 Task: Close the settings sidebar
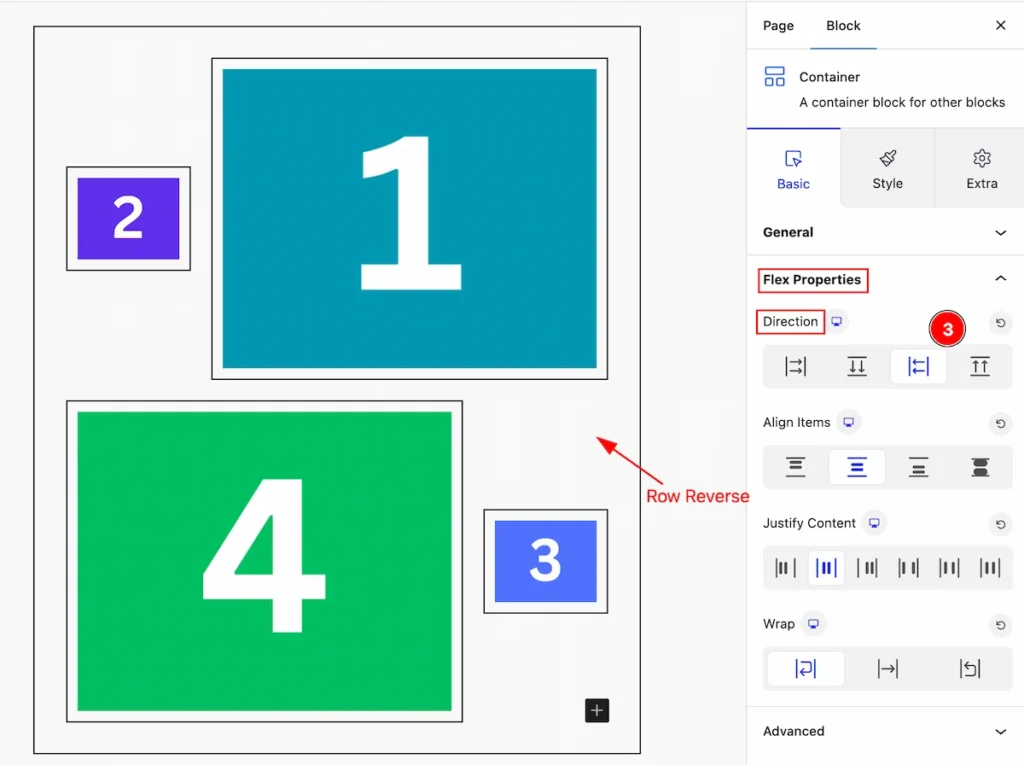[1000, 25]
